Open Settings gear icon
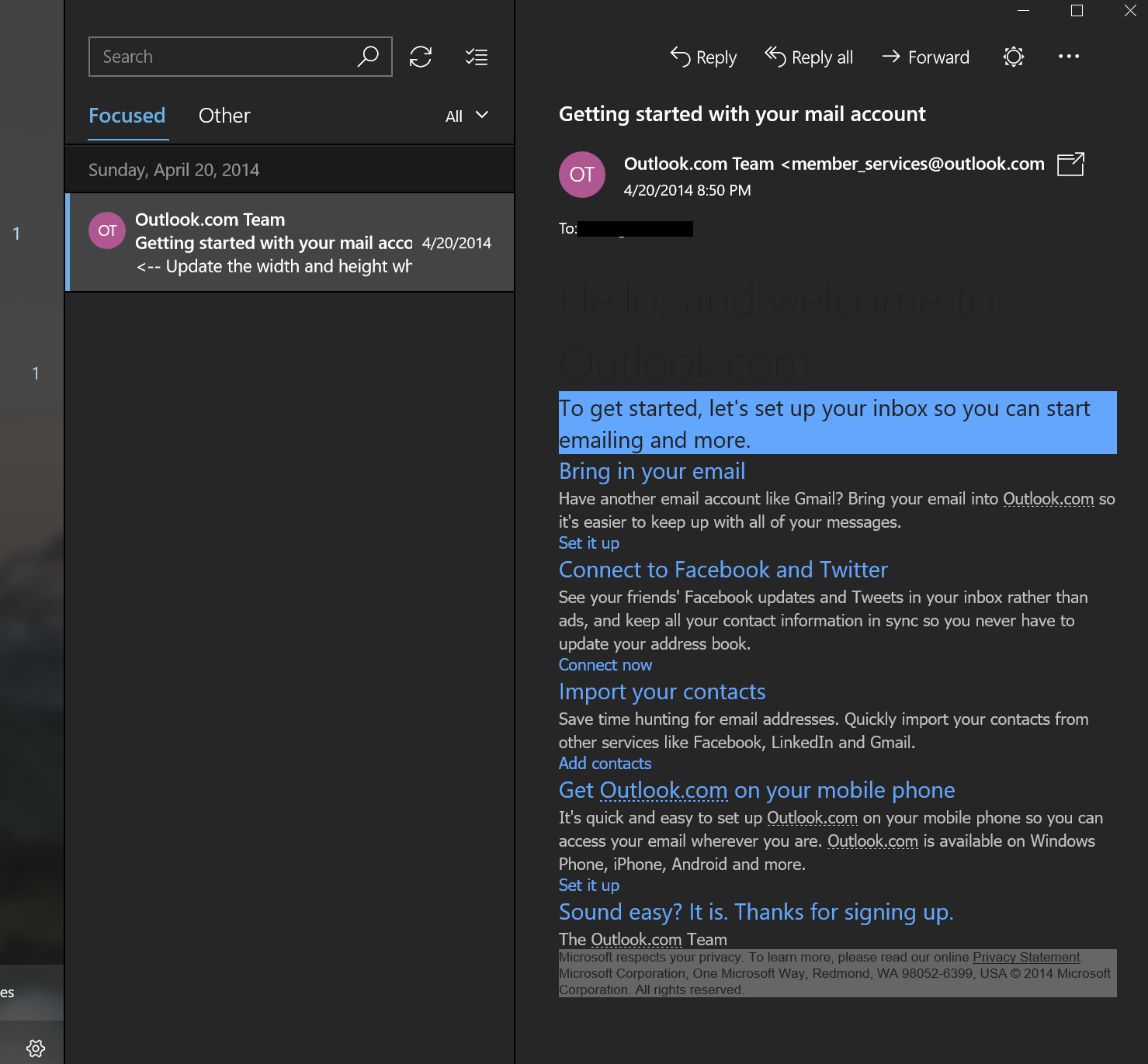Image resolution: width=1148 pixels, height=1064 pixels. [36, 1048]
